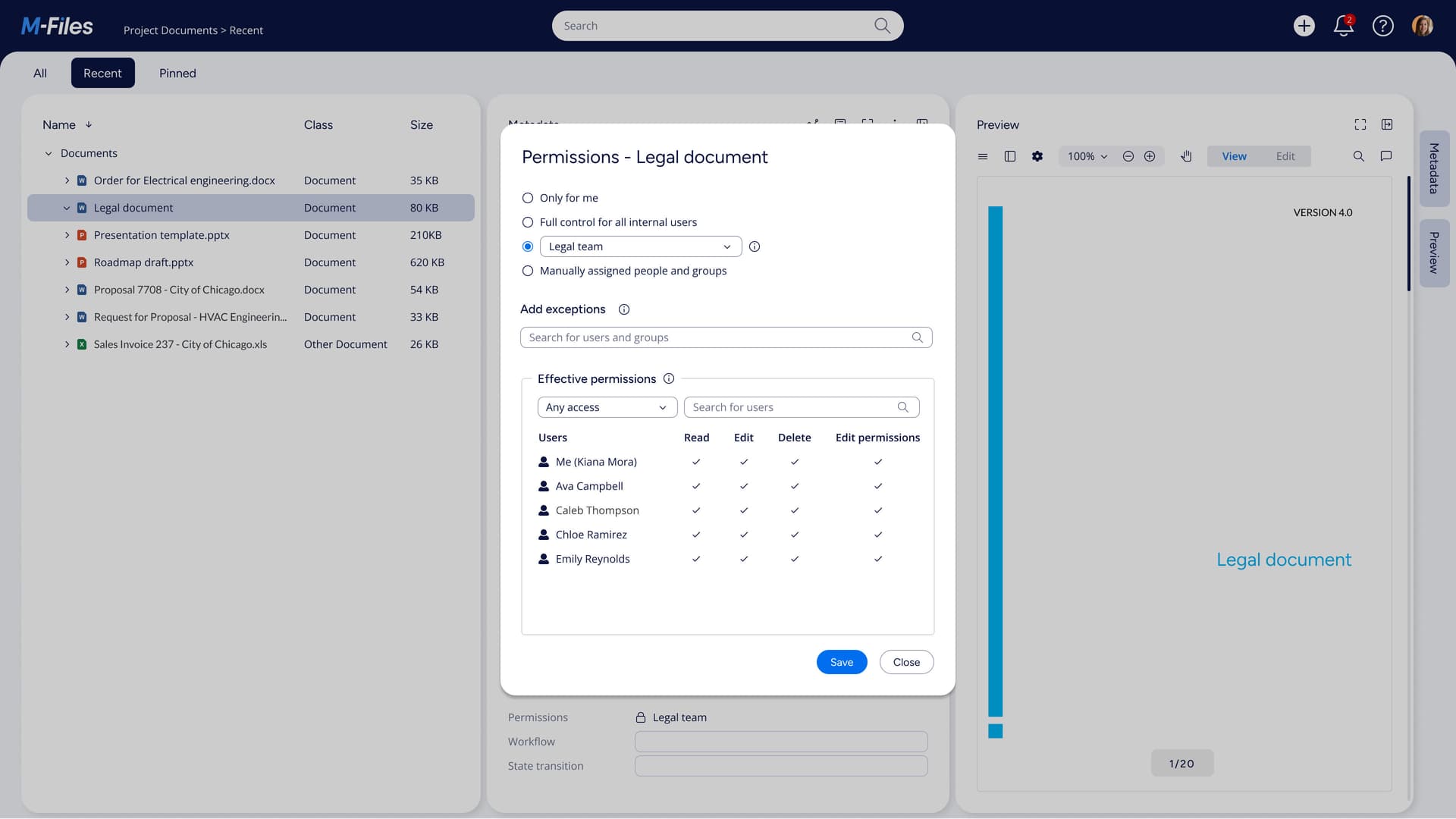The image size is (1456, 819).
Task: Open the user profile avatar
Action: coord(1422,26)
